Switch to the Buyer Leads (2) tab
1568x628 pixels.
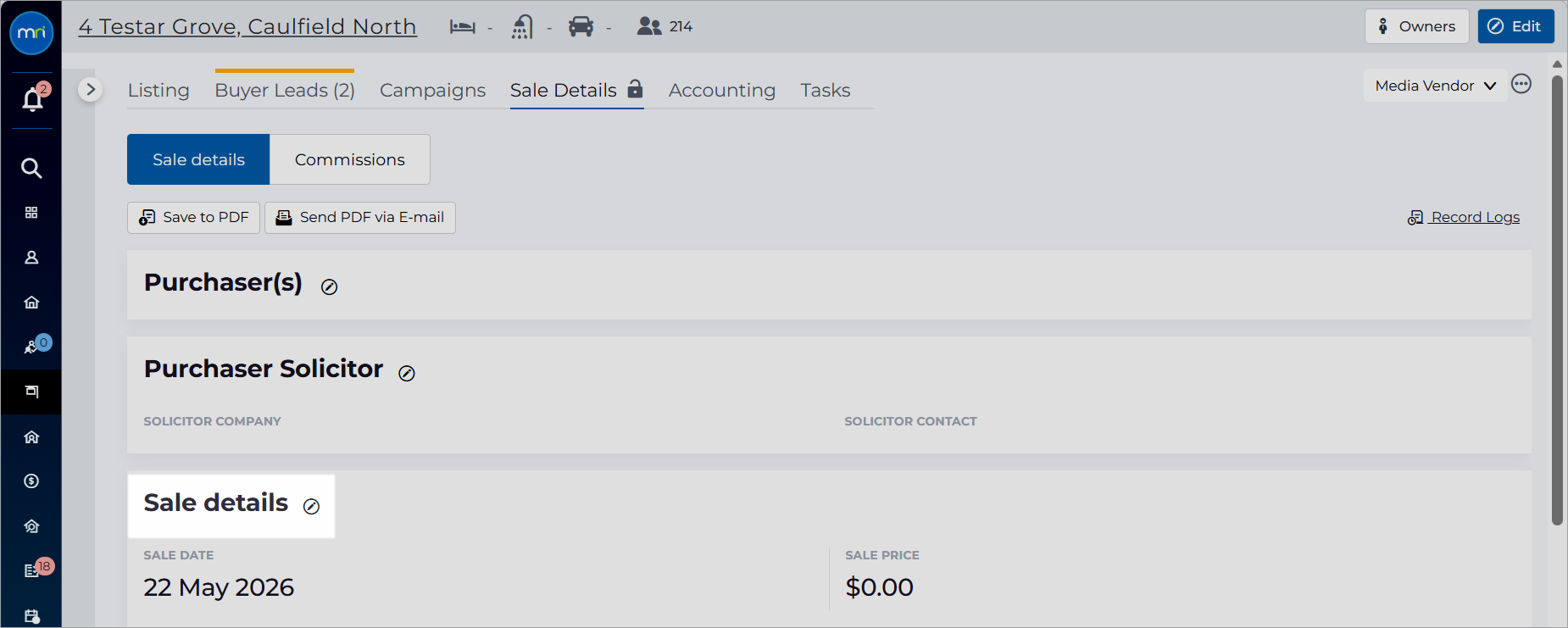pyautogui.click(x=285, y=90)
